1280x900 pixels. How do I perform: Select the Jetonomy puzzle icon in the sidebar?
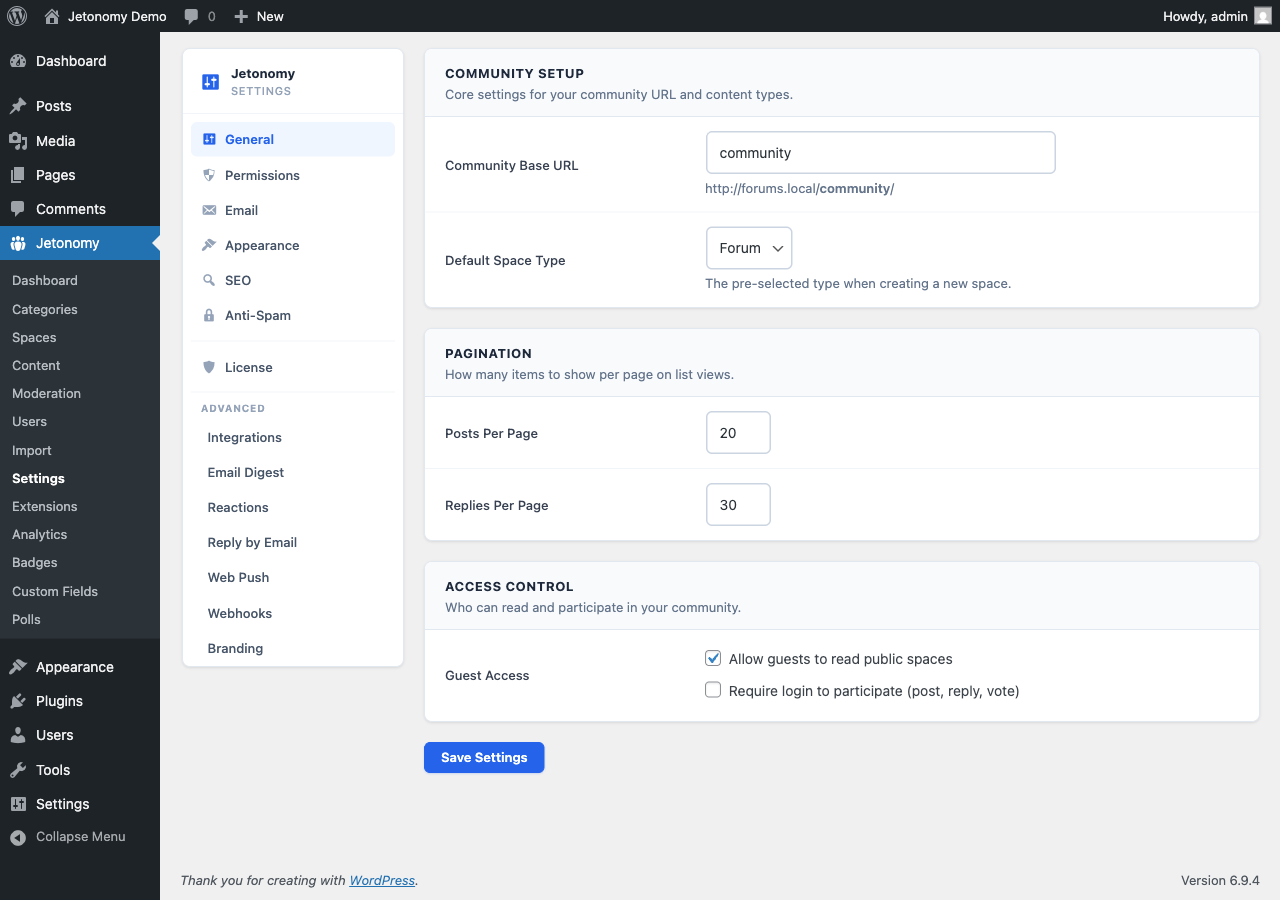[x=17, y=242]
